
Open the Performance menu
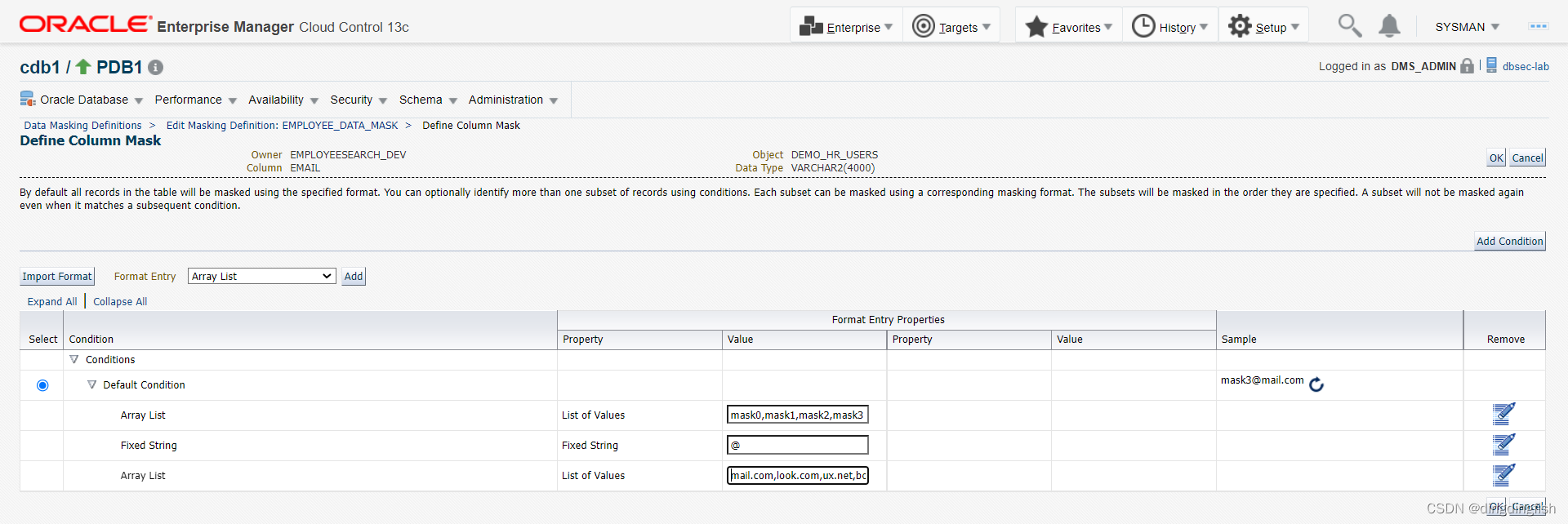click(196, 100)
